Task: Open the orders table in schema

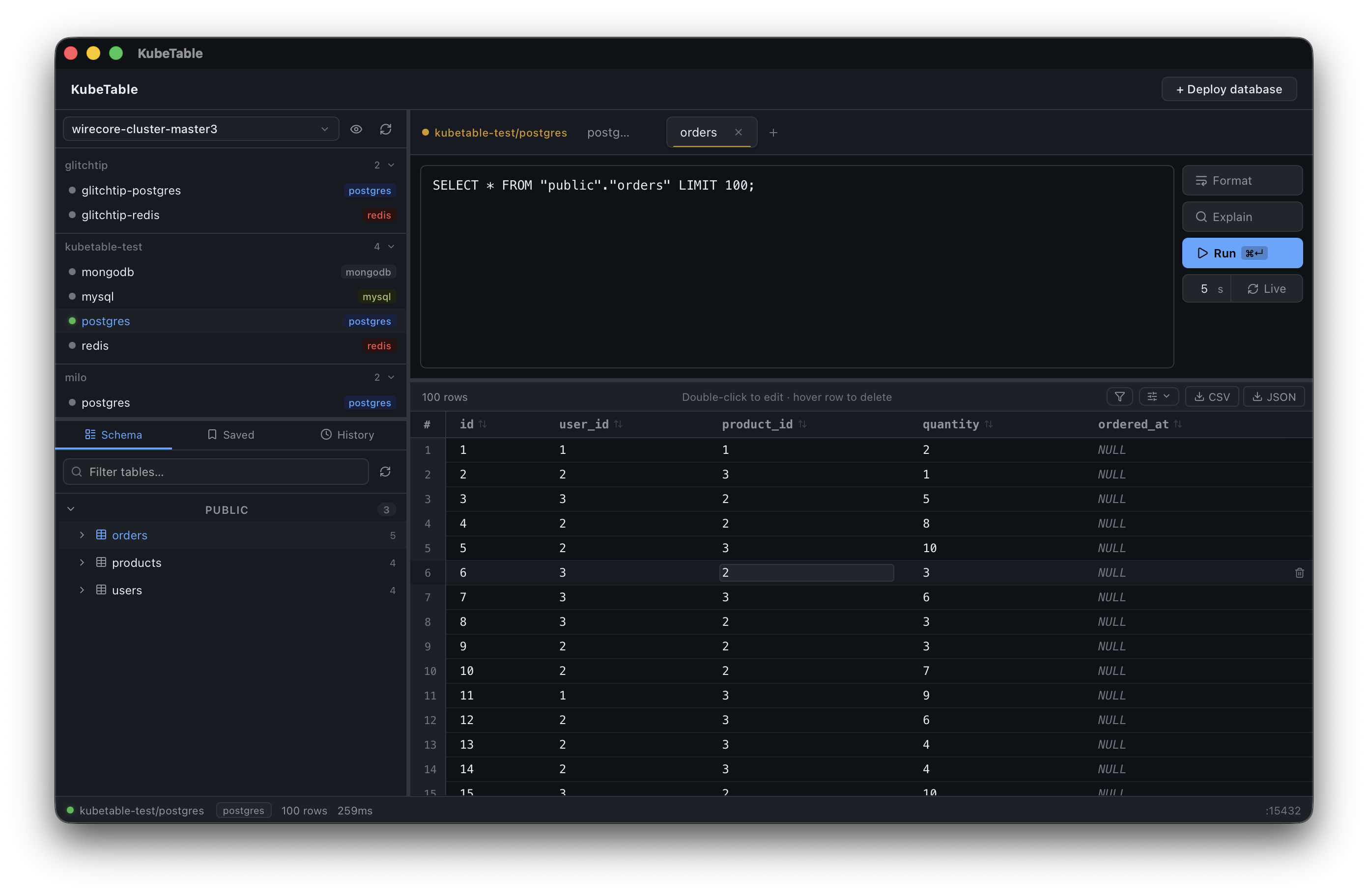Action: coord(231,535)
